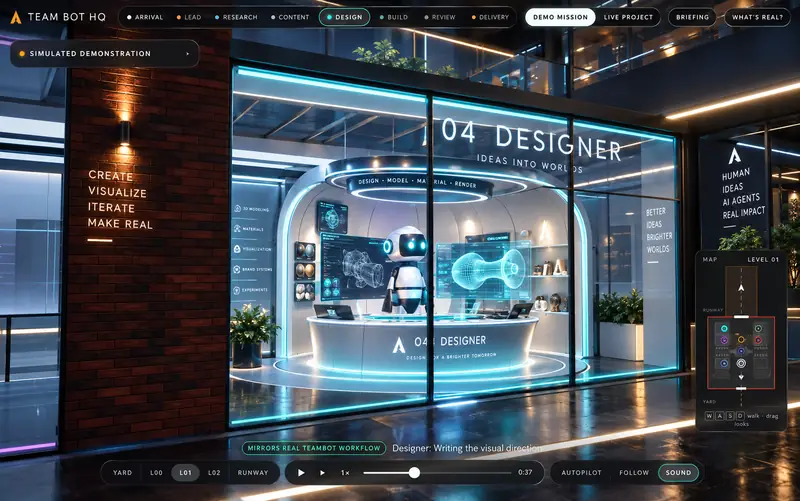
Task: Jump to level L00
Action: (156, 473)
